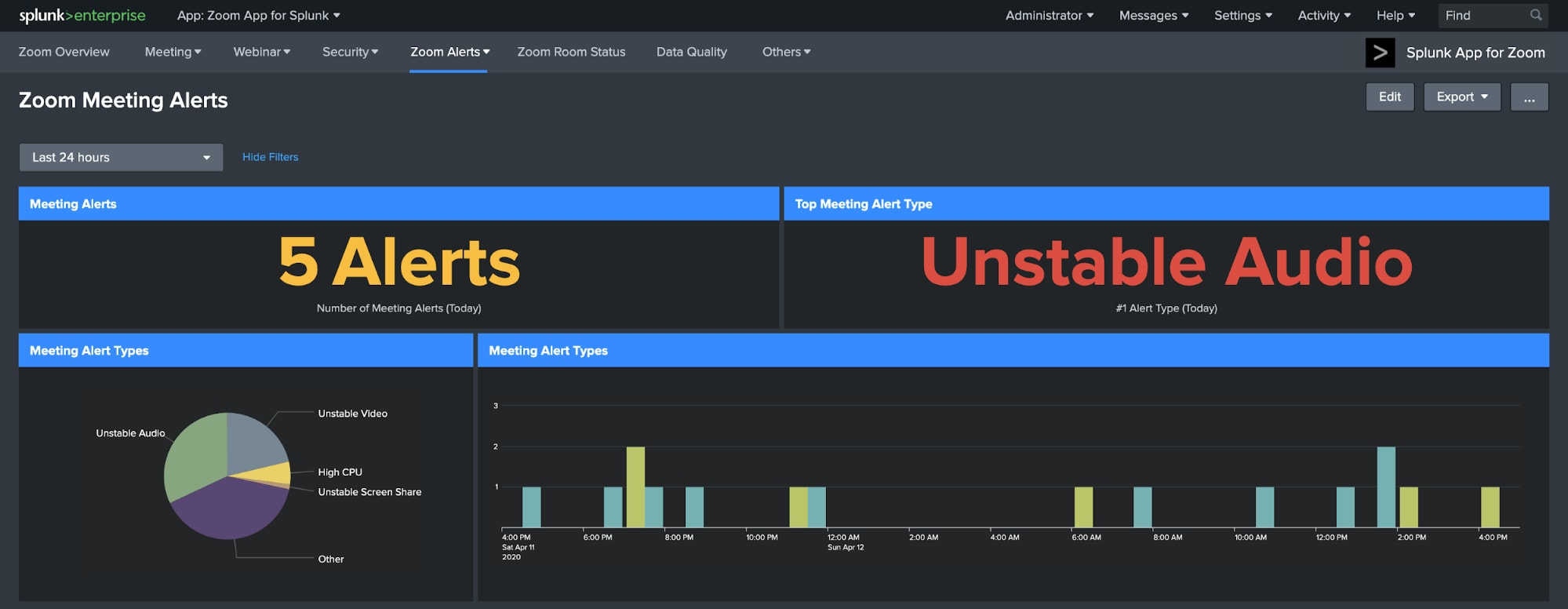Click the 12:00 AM Sun Apr 12 axis label
The width and height of the screenshot is (1568, 609).
[845, 542]
